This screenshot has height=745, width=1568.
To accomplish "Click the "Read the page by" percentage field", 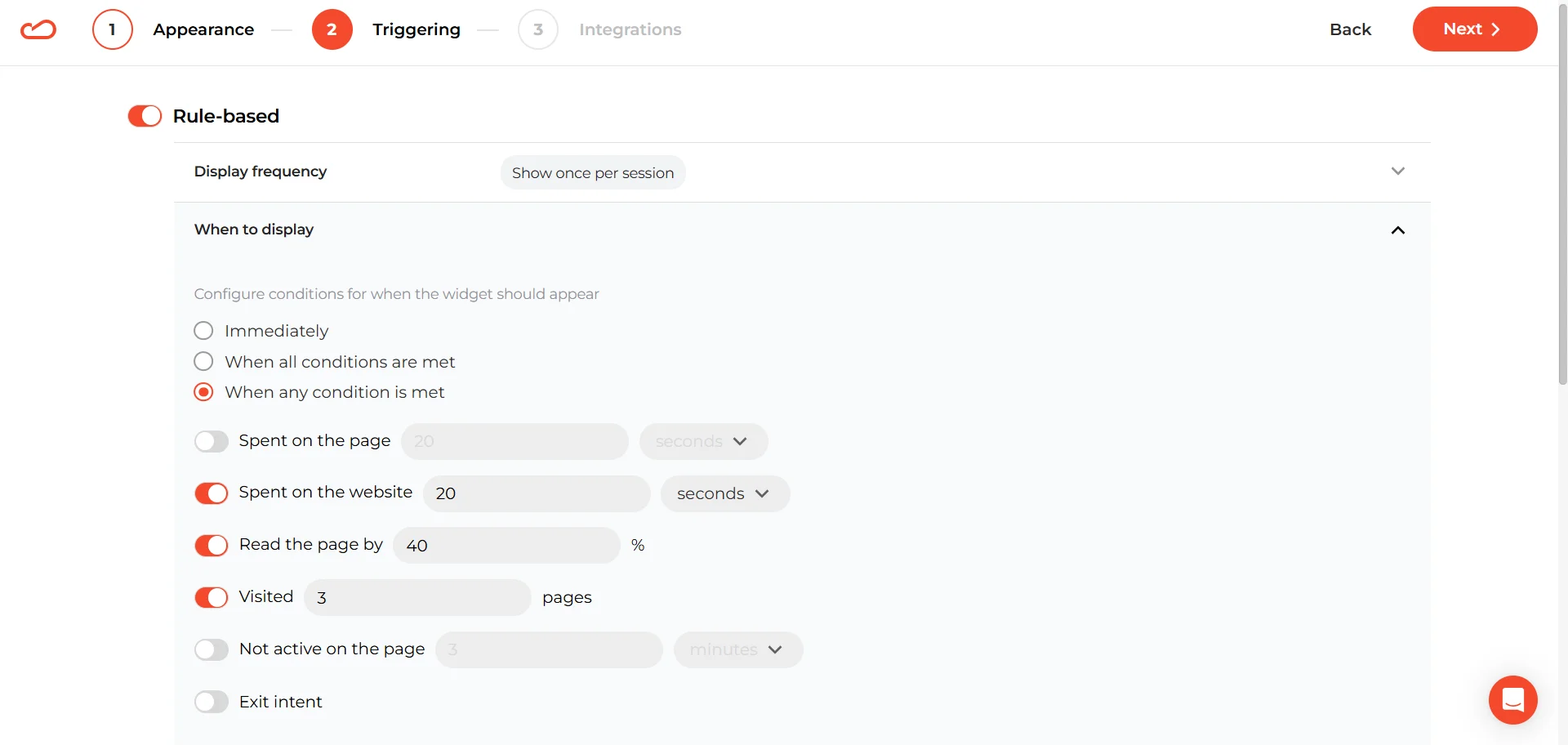I will coord(506,545).
